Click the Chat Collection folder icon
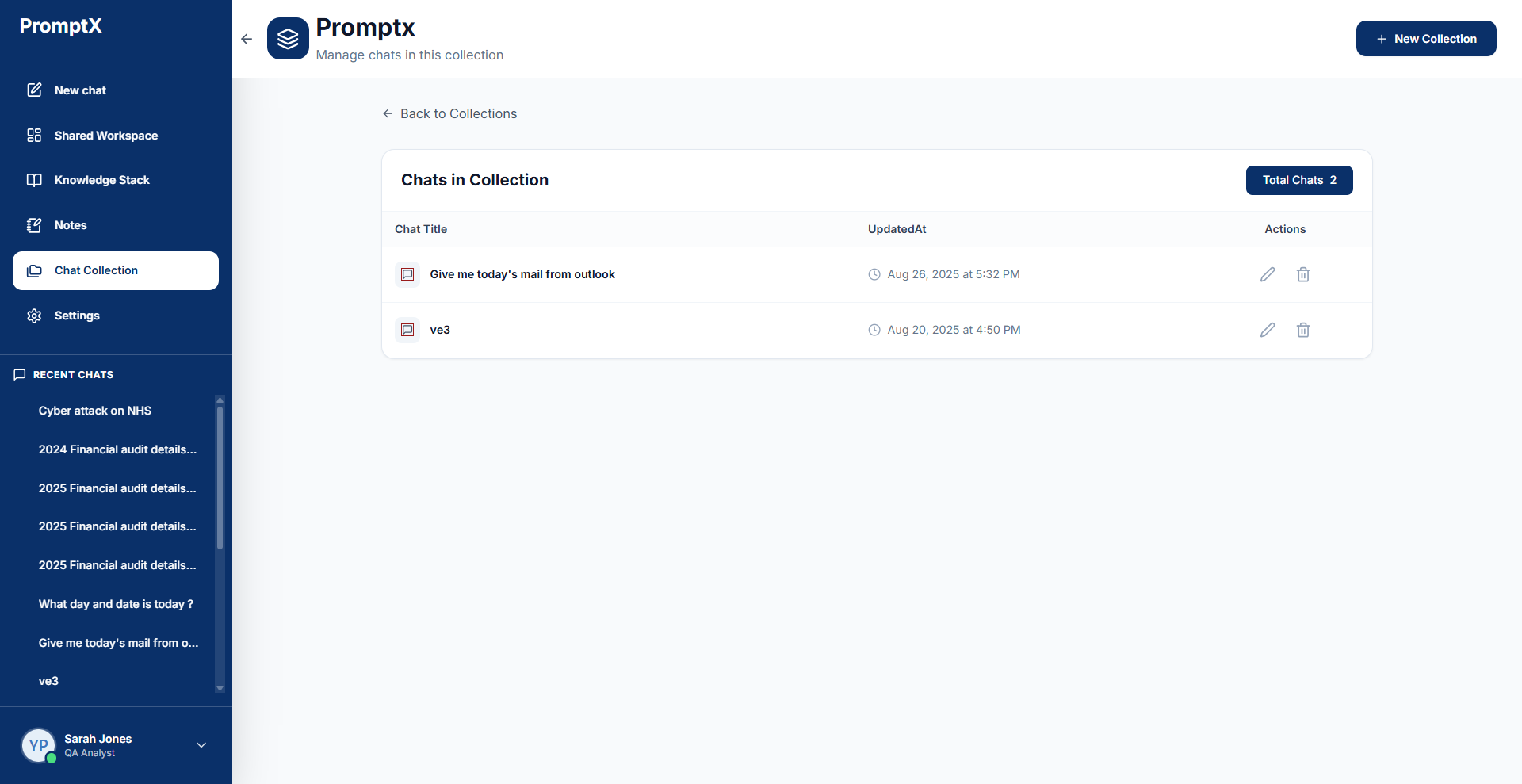1522x784 pixels. (34, 270)
